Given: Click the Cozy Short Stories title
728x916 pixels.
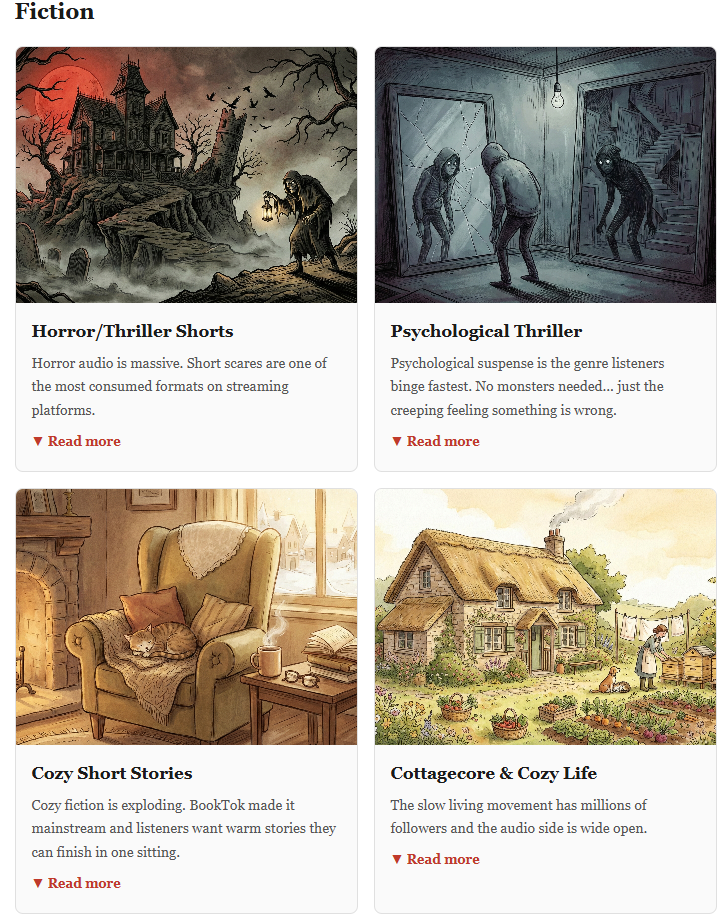Looking at the screenshot, I should tap(112, 773).
